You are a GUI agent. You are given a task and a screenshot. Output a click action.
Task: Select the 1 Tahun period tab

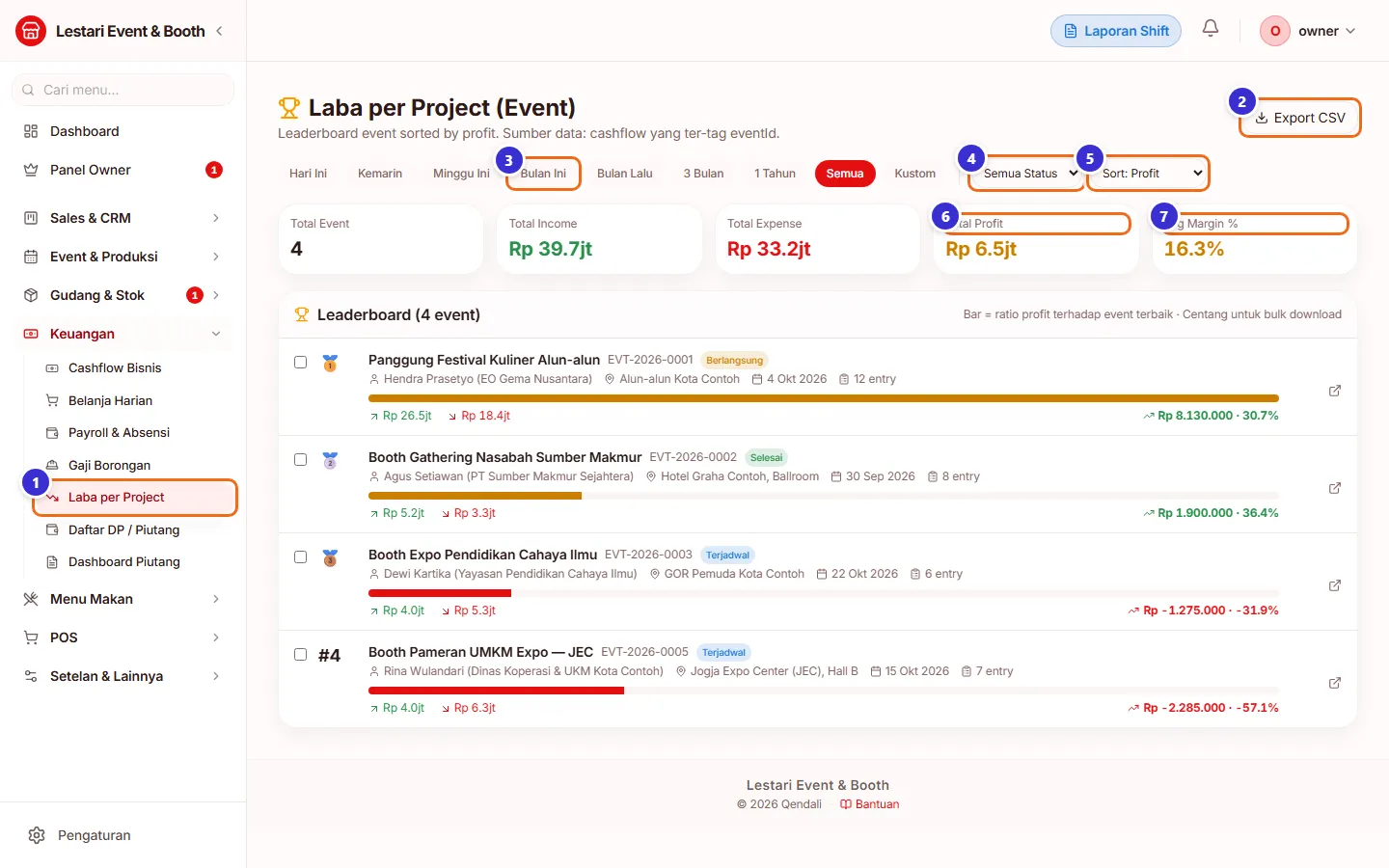point(775,174)
